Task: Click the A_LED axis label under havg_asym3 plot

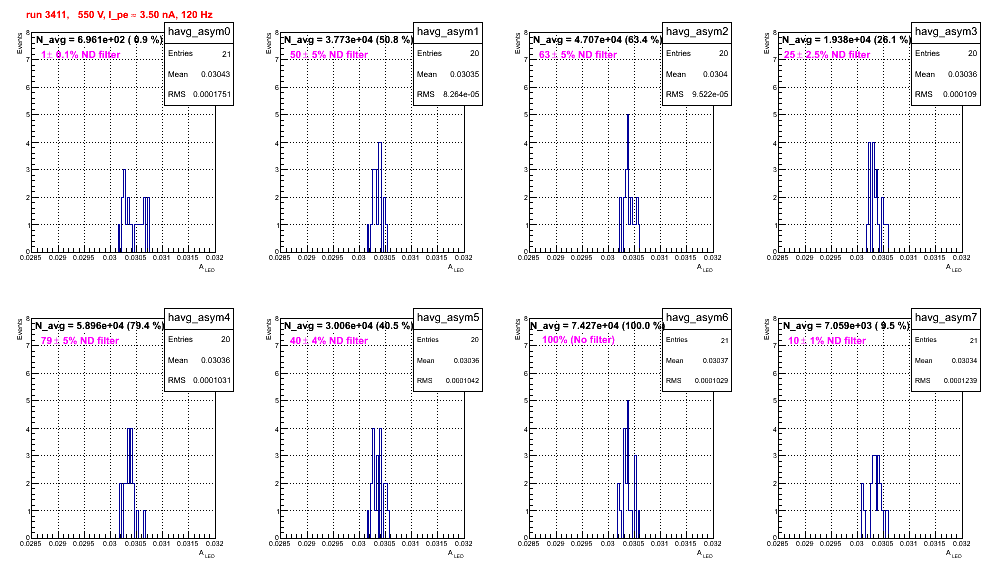Action: [x=954, y=268]
